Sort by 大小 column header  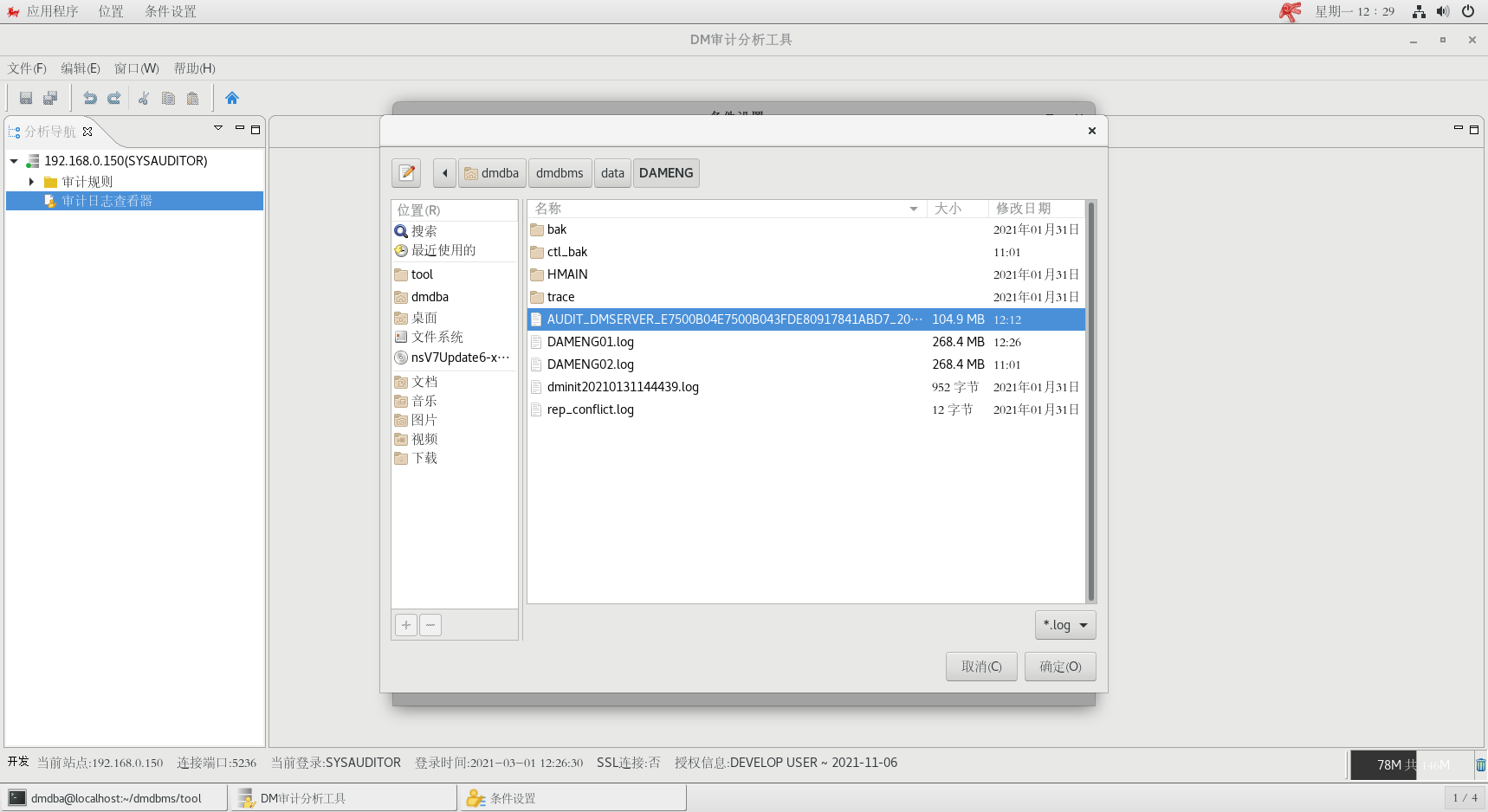point(957,209)
